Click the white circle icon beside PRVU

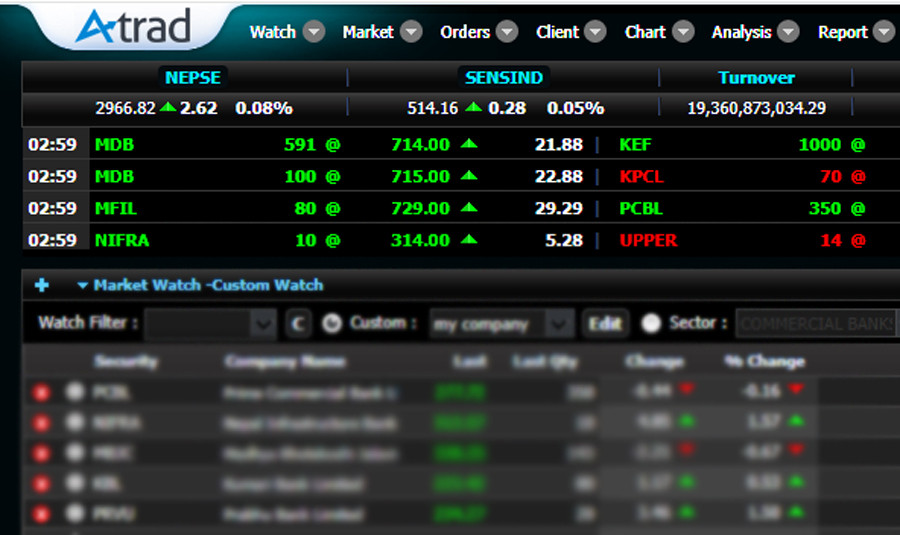tap(75, 513)
